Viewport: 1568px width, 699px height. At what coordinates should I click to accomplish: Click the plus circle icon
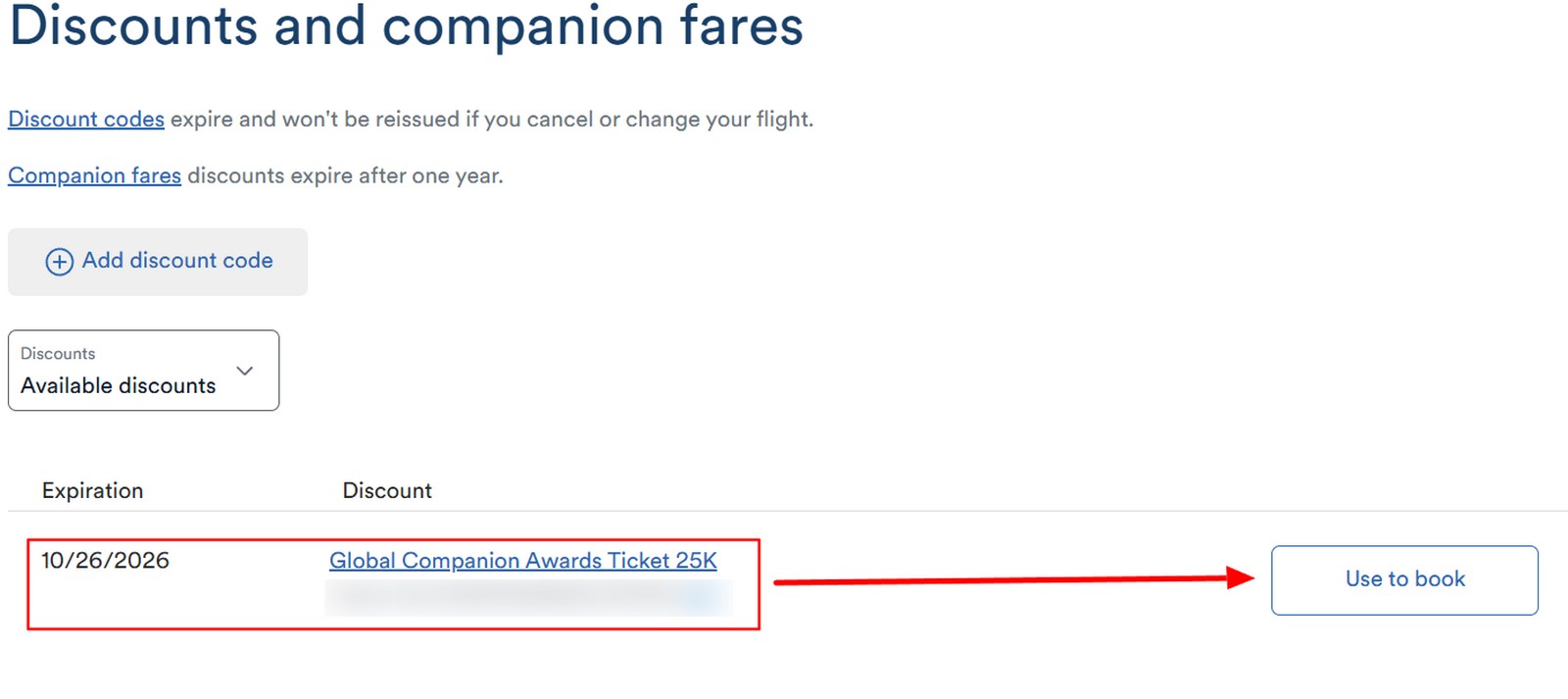click(x=59, y=262)
